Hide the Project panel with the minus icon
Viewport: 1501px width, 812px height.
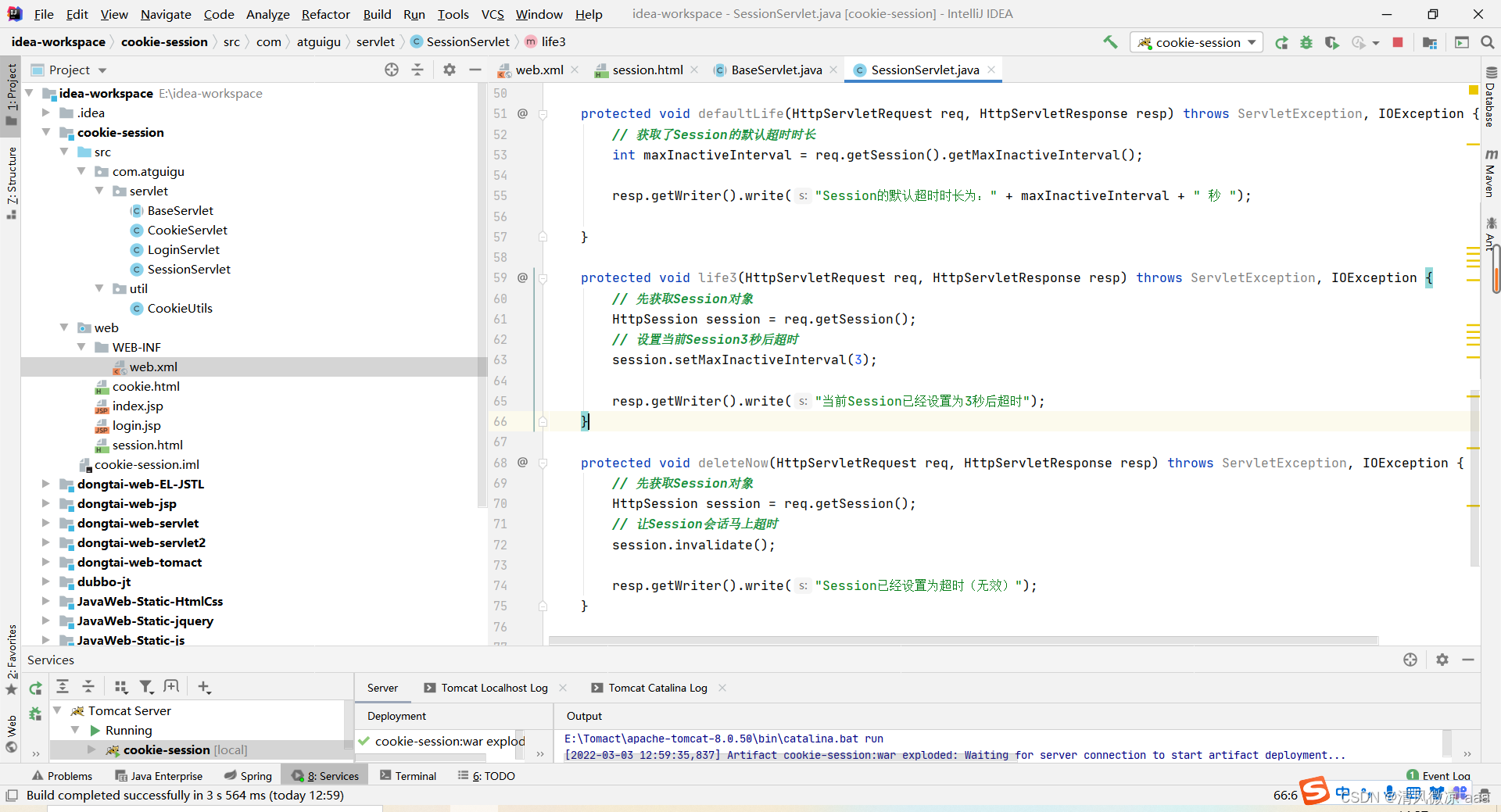coord(475,70)
